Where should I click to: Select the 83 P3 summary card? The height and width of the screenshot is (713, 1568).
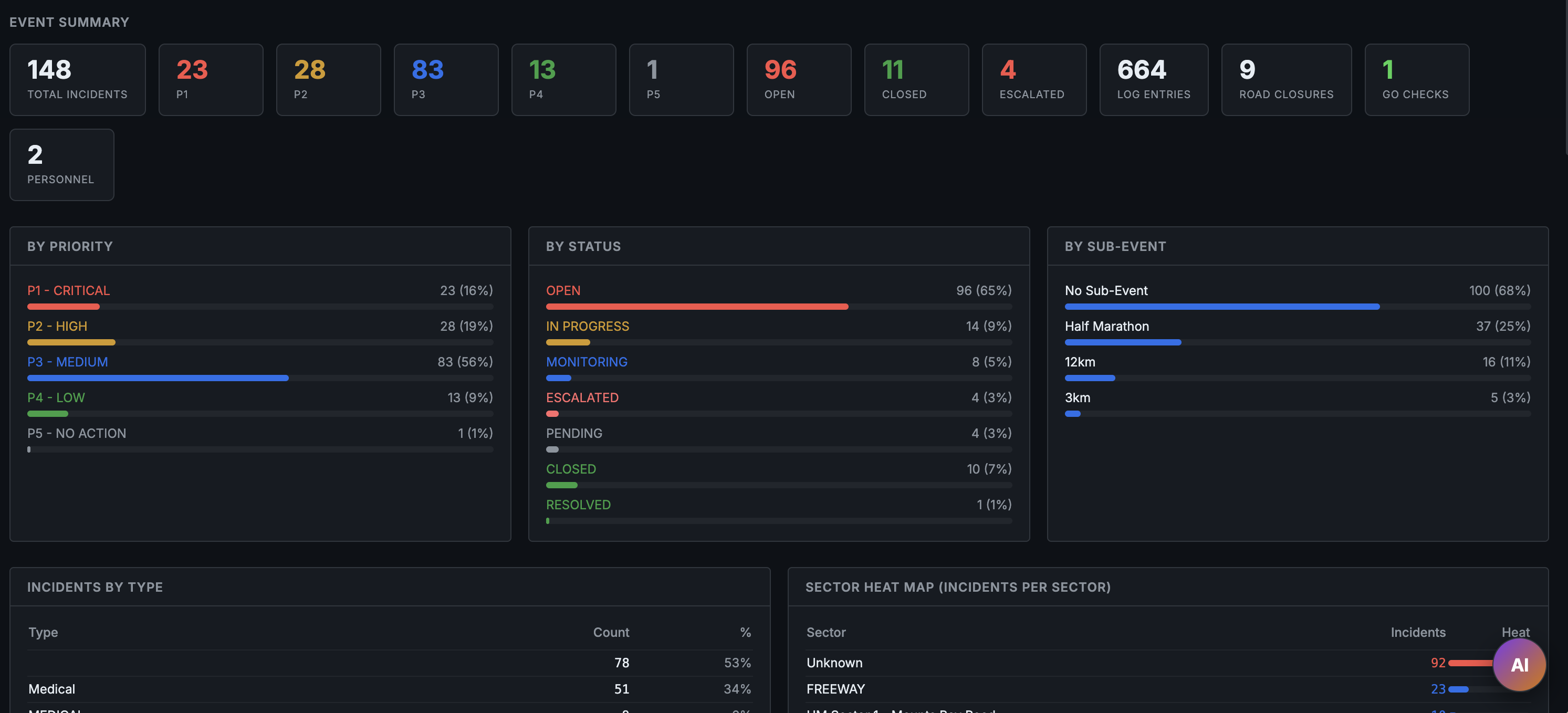[446, 80]
